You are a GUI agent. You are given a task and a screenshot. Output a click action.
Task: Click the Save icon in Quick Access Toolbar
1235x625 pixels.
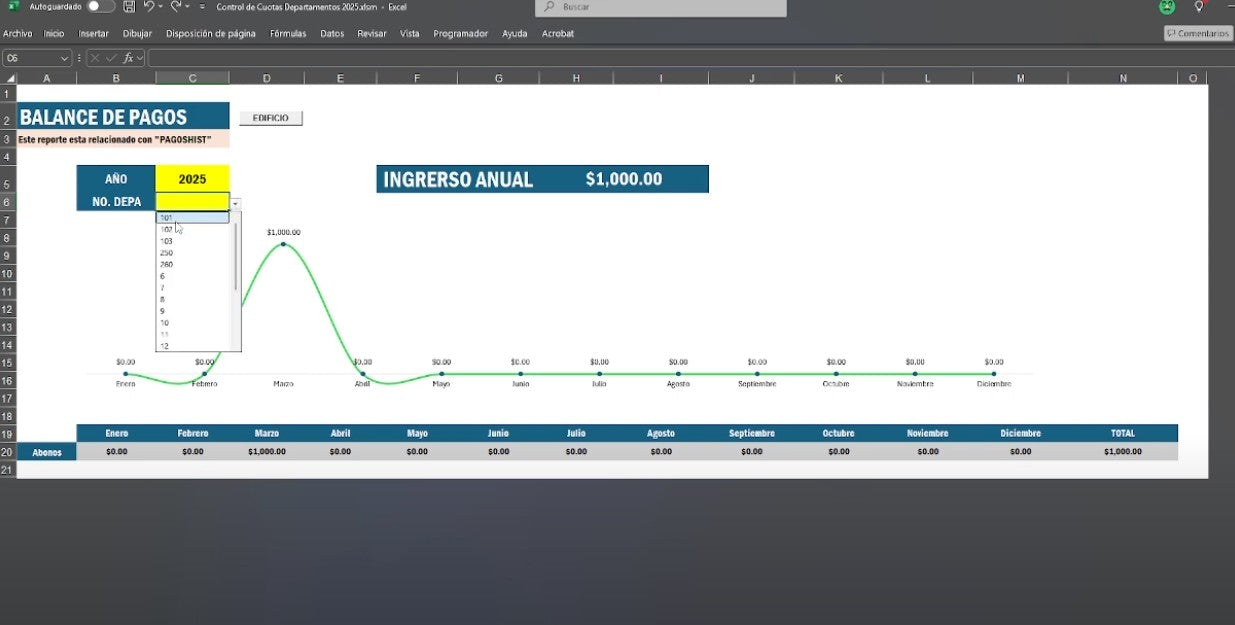tap(129, 7)
